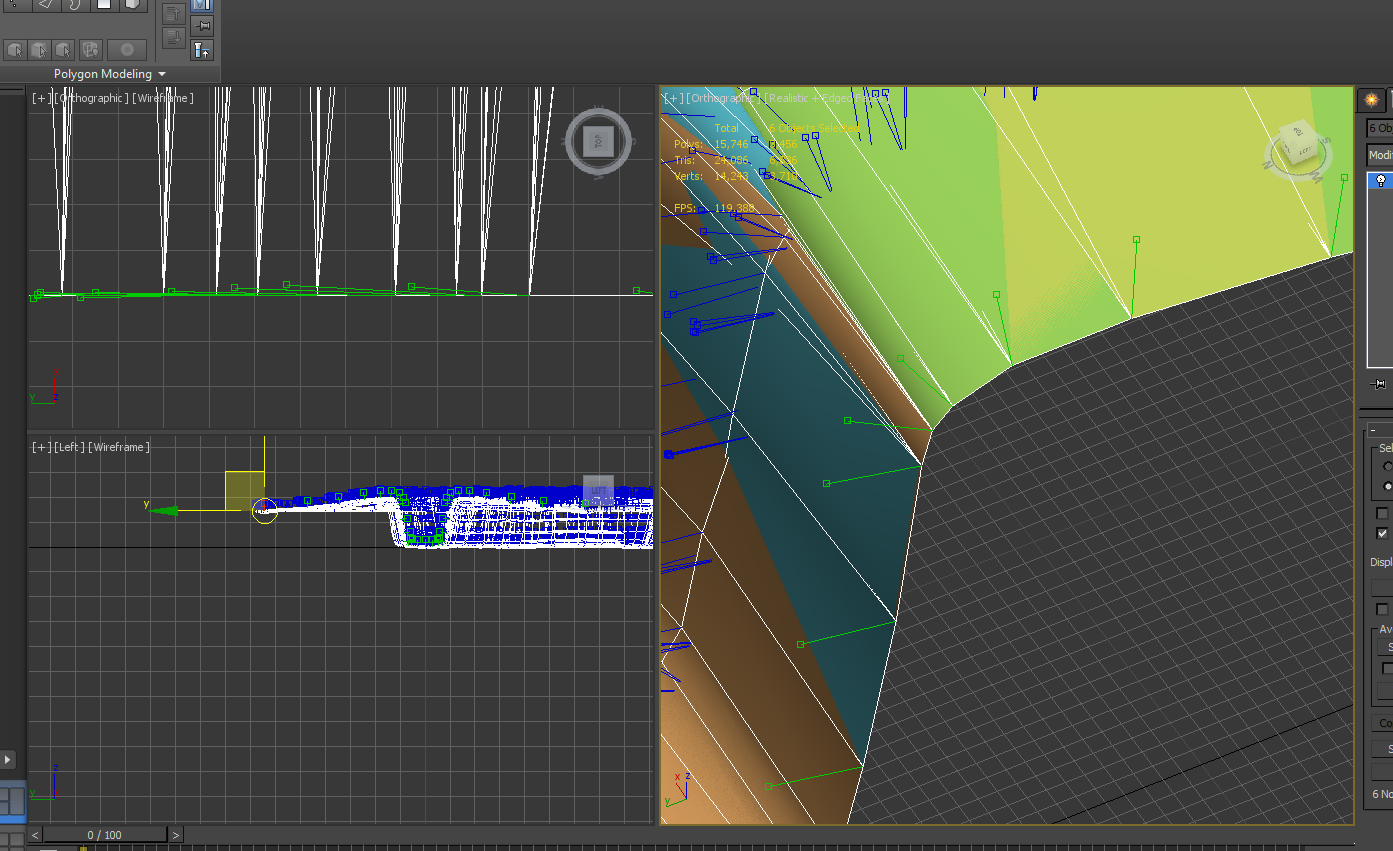Open the [+] menu of the Left viewport
The image size is (1393, 851).
[x=41, y=447]
